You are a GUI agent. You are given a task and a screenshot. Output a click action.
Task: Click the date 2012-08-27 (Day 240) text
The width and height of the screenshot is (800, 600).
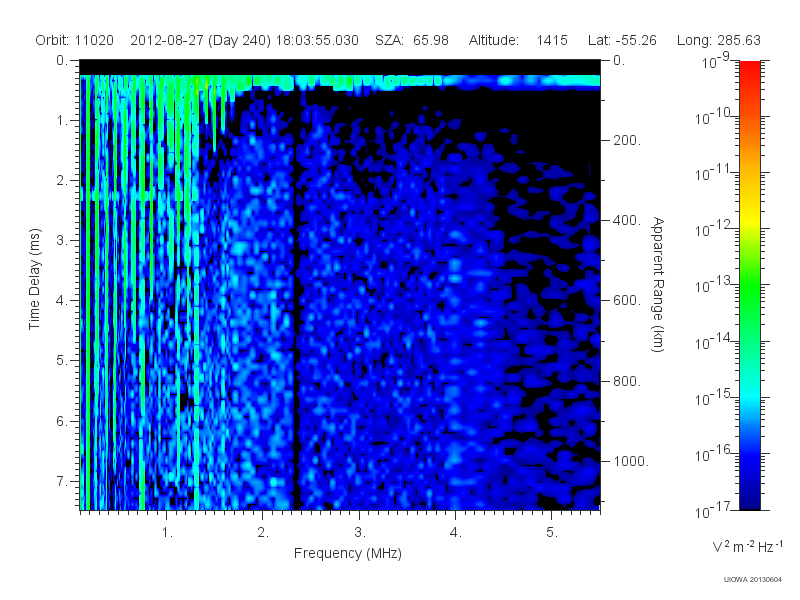click(x=201, y=40)
